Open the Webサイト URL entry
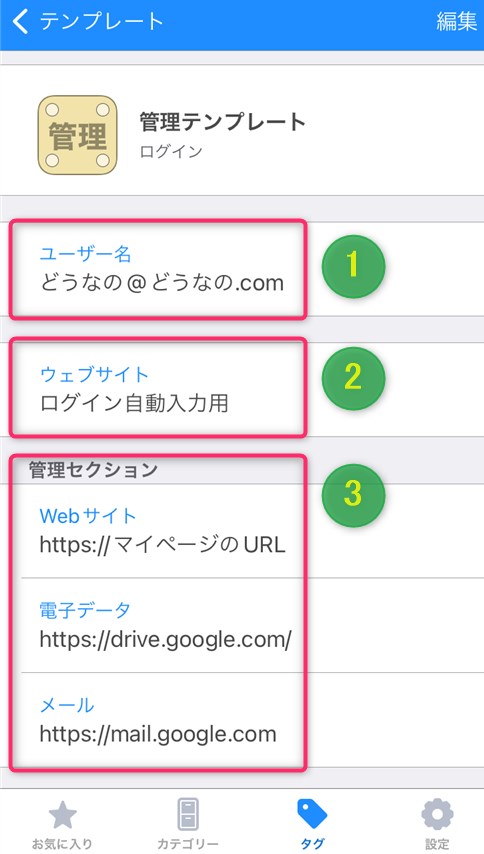Image resolution: width=484 pixels, height=854 pixels. (162, 545)
